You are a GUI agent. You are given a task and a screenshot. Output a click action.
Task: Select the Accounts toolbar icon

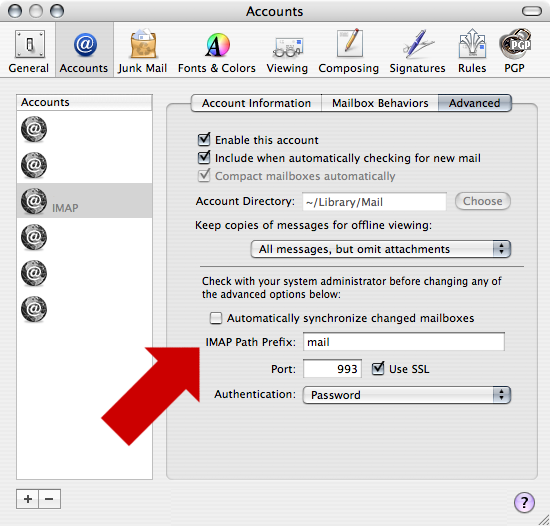(84, 51)
